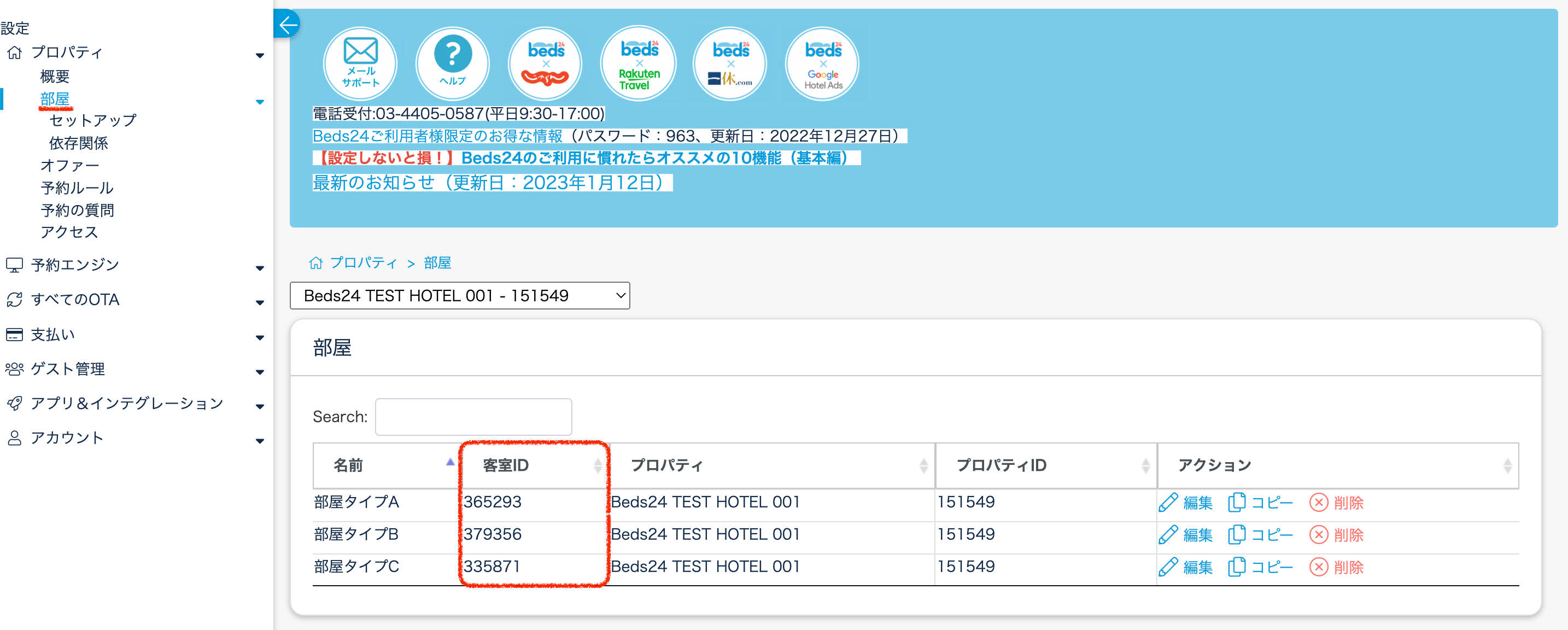This screenshot has width=1568, height=630.
Task: Collapse sidebar with the blue back arrow
Action: (288, 25)
